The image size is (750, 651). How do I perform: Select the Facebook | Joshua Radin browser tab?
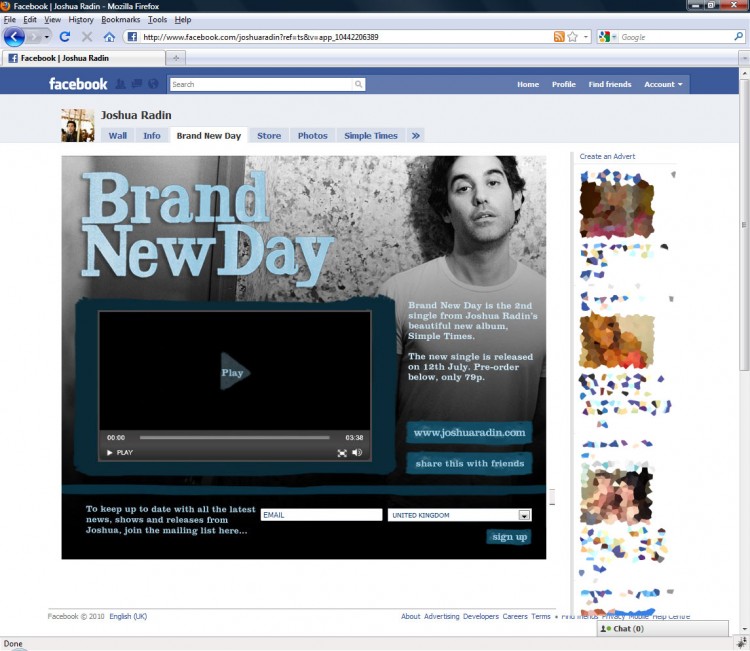point(83,58)
